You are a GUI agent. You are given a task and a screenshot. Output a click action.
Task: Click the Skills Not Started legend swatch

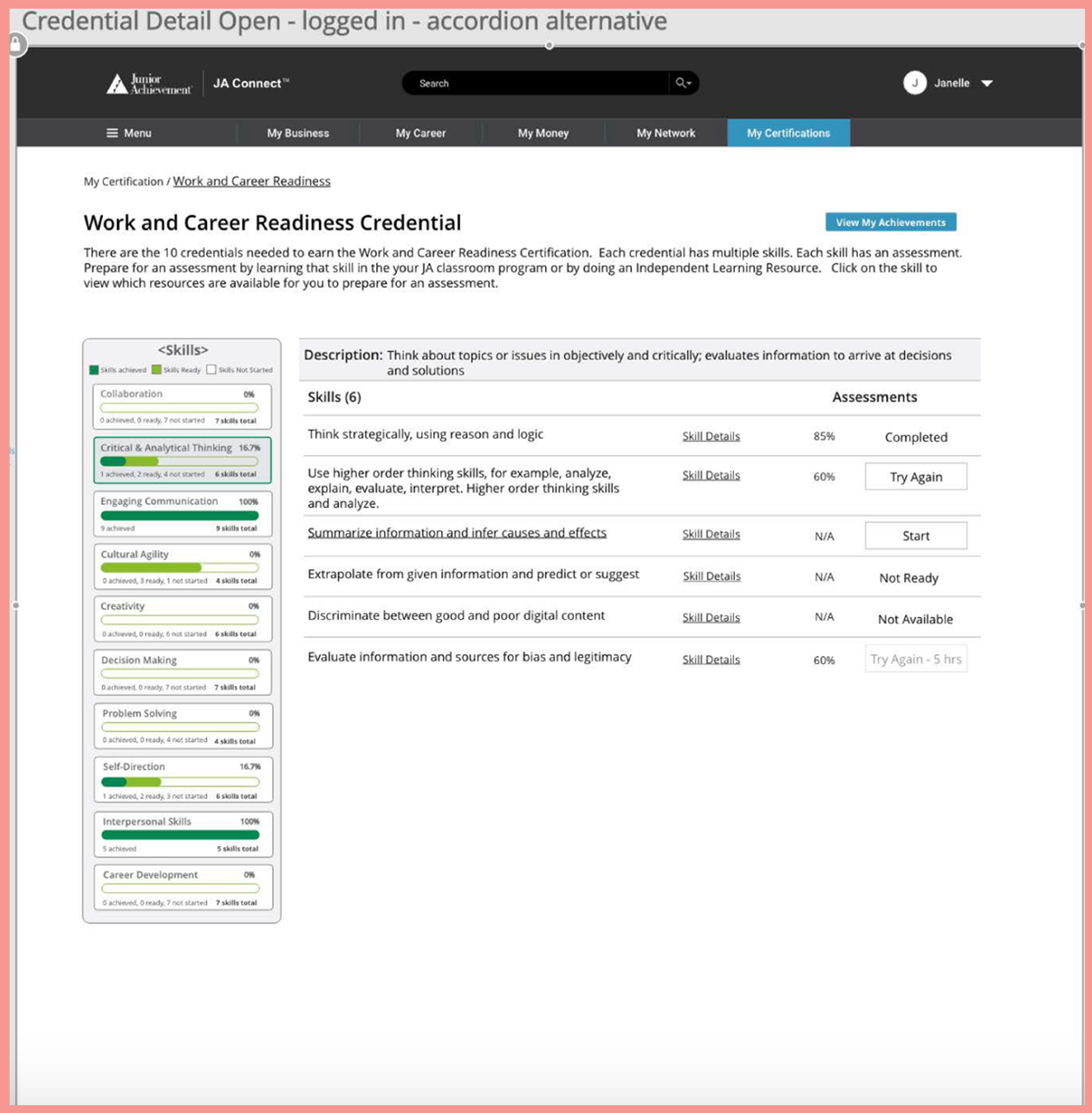point(211,369)
